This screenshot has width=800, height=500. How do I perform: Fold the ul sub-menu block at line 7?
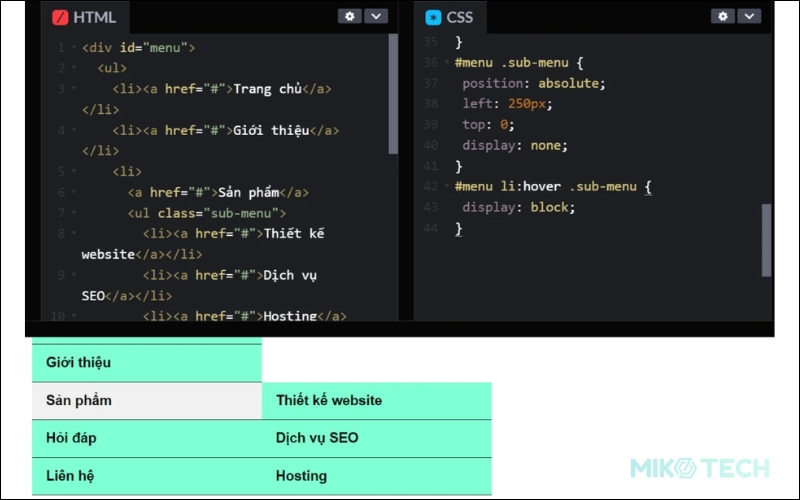click(x=73, y=213)
